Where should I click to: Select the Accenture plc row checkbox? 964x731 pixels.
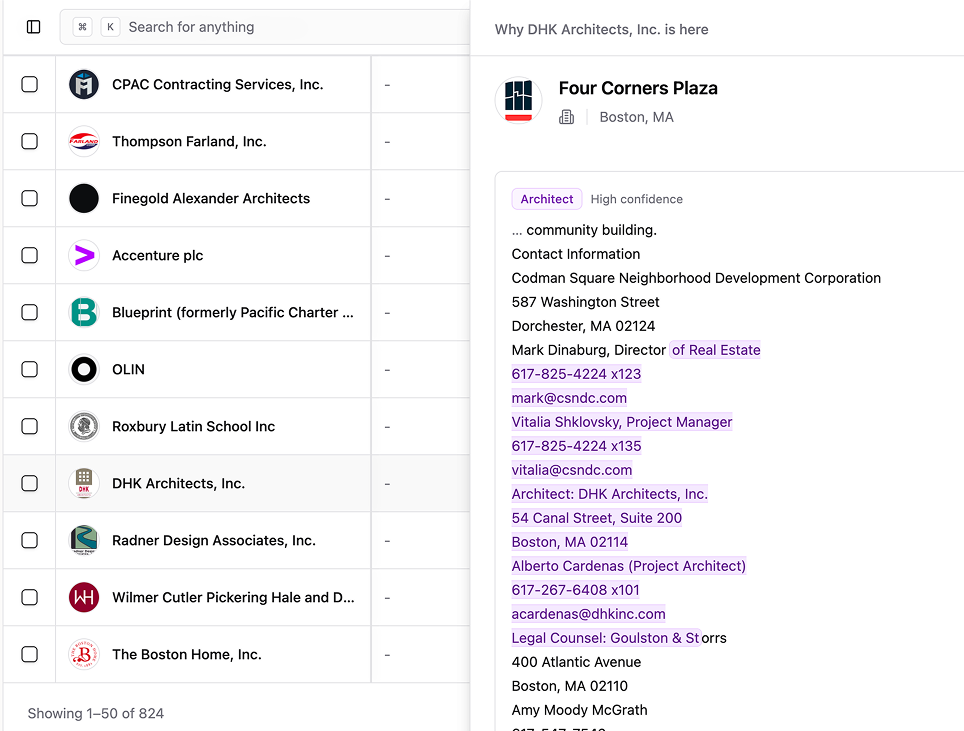pyautogui.click(x=30, y=255)
